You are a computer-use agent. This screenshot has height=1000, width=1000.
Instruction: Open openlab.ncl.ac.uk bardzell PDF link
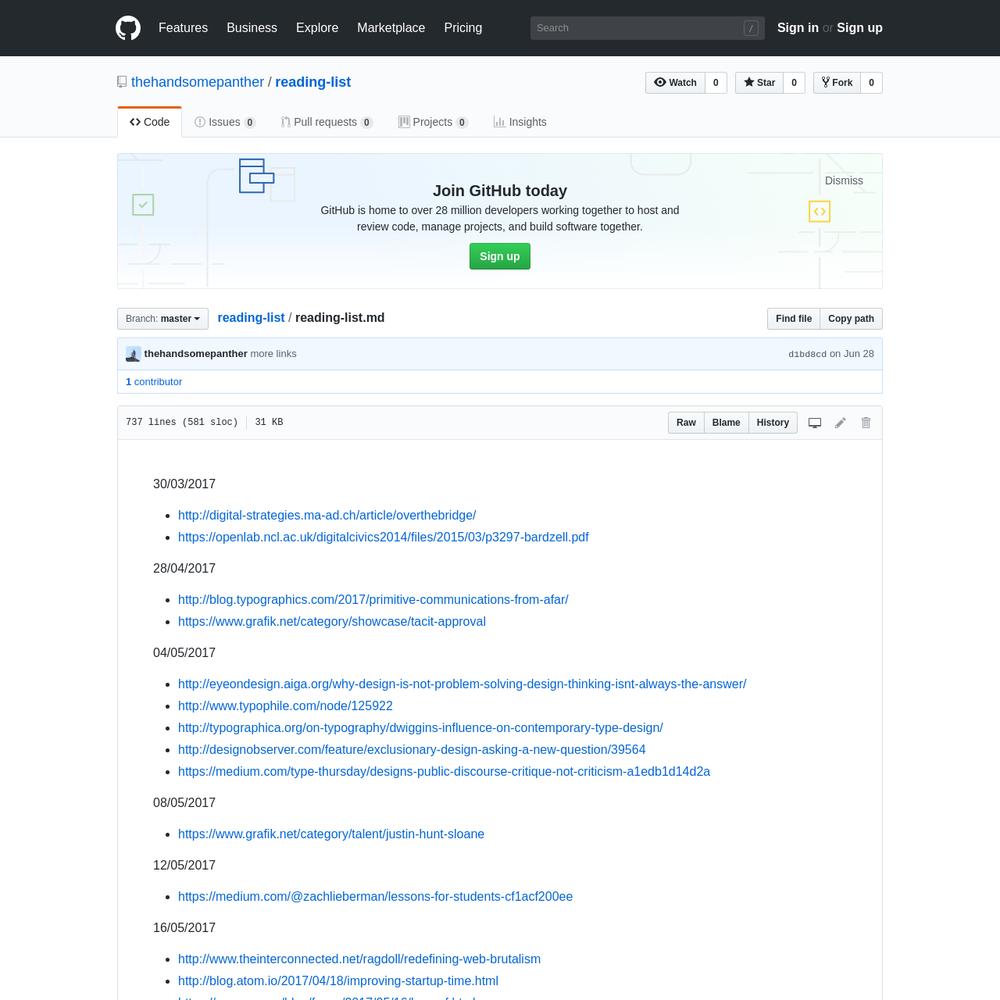pyautogui.click(x=383, y=537)
